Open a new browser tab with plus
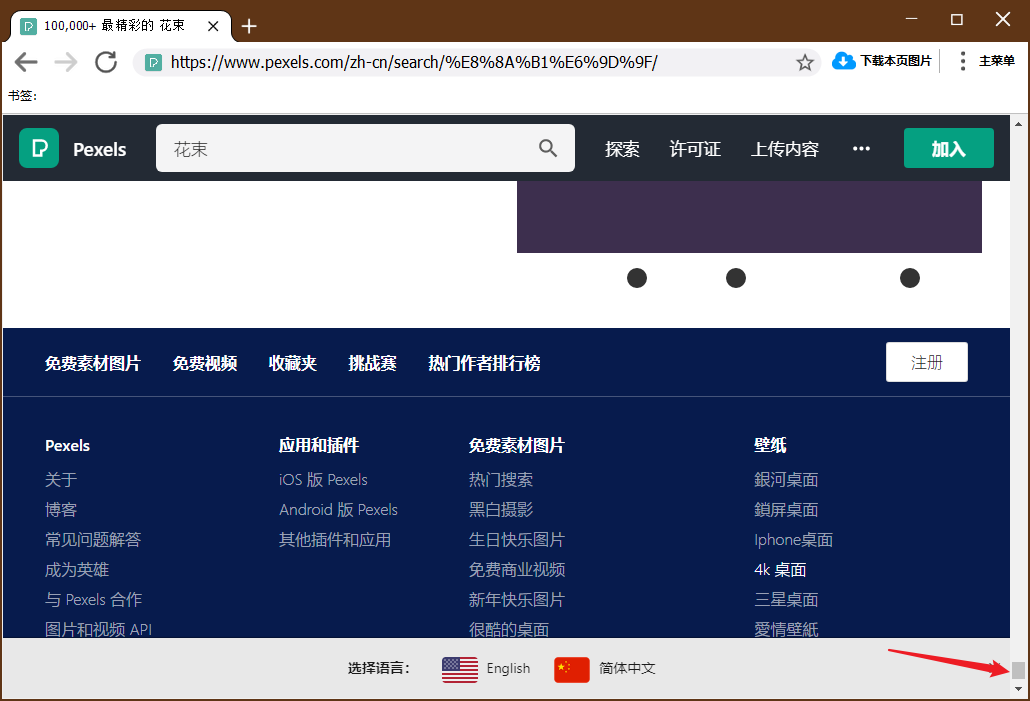Viewport: 1030px width, 701px height. click(249, 26)
